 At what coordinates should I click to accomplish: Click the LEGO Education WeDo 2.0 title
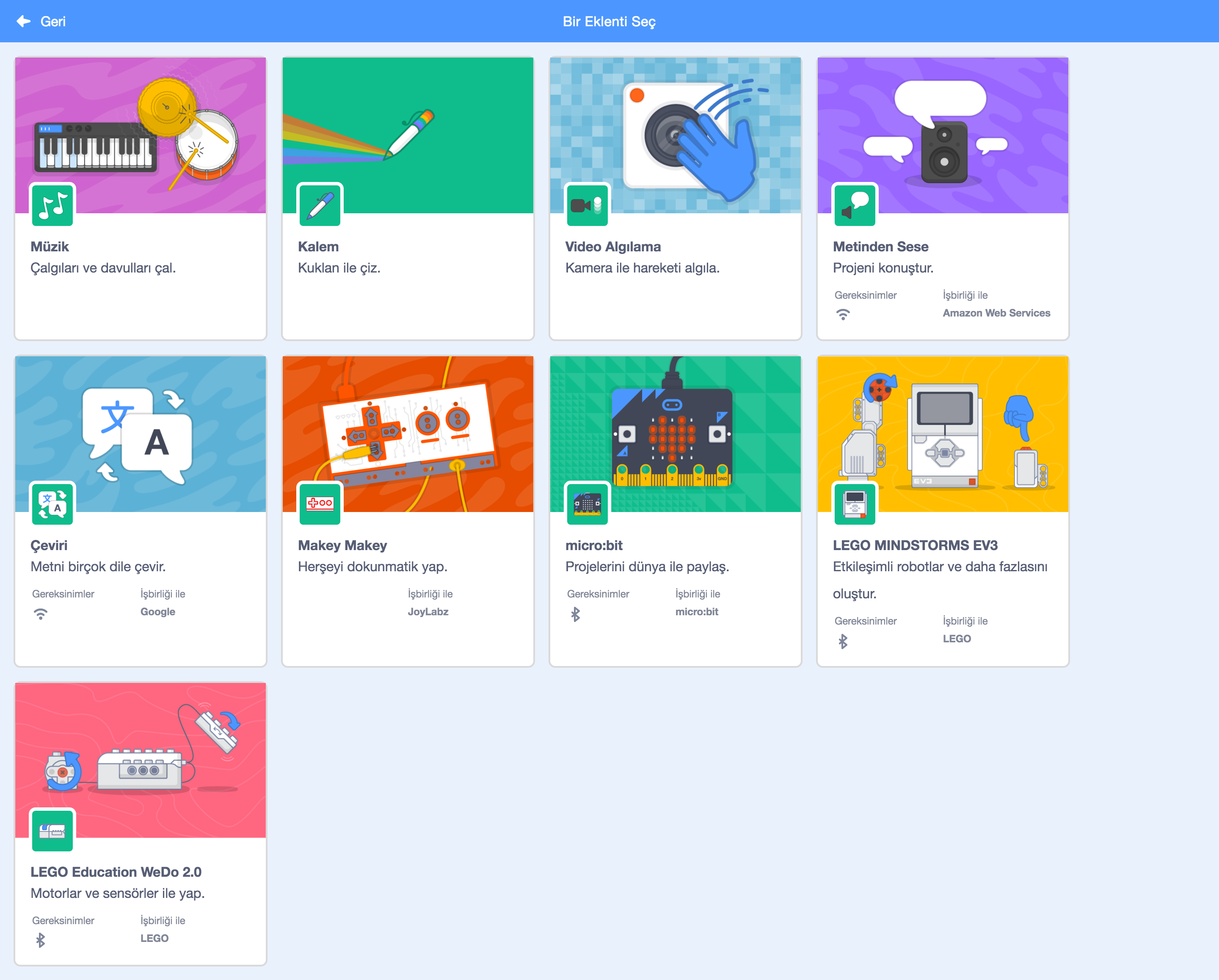116,872
